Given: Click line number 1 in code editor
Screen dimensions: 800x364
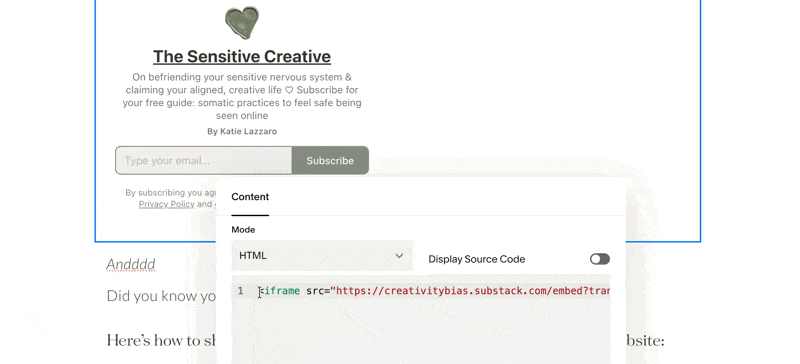Looking at the screenshot, I should click(240, 291).
